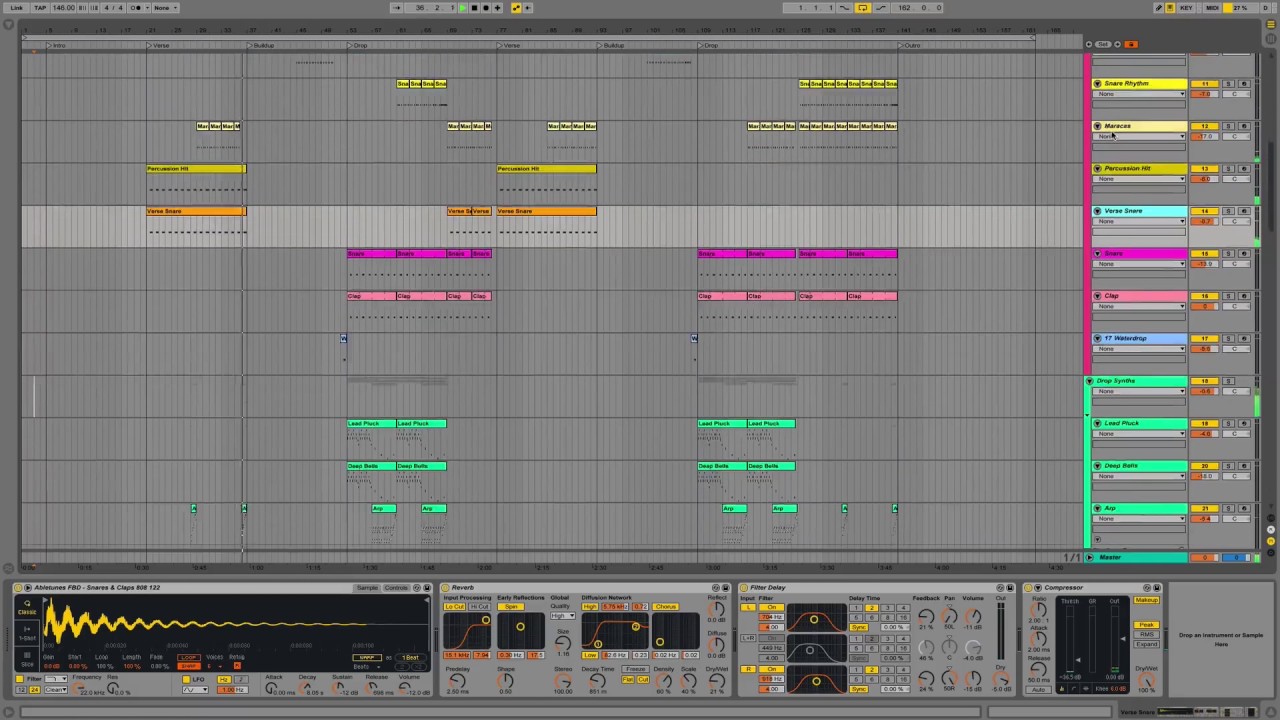
Task: Deactivate track 15 Snare activator
Action: click(x=1205, y=254)
